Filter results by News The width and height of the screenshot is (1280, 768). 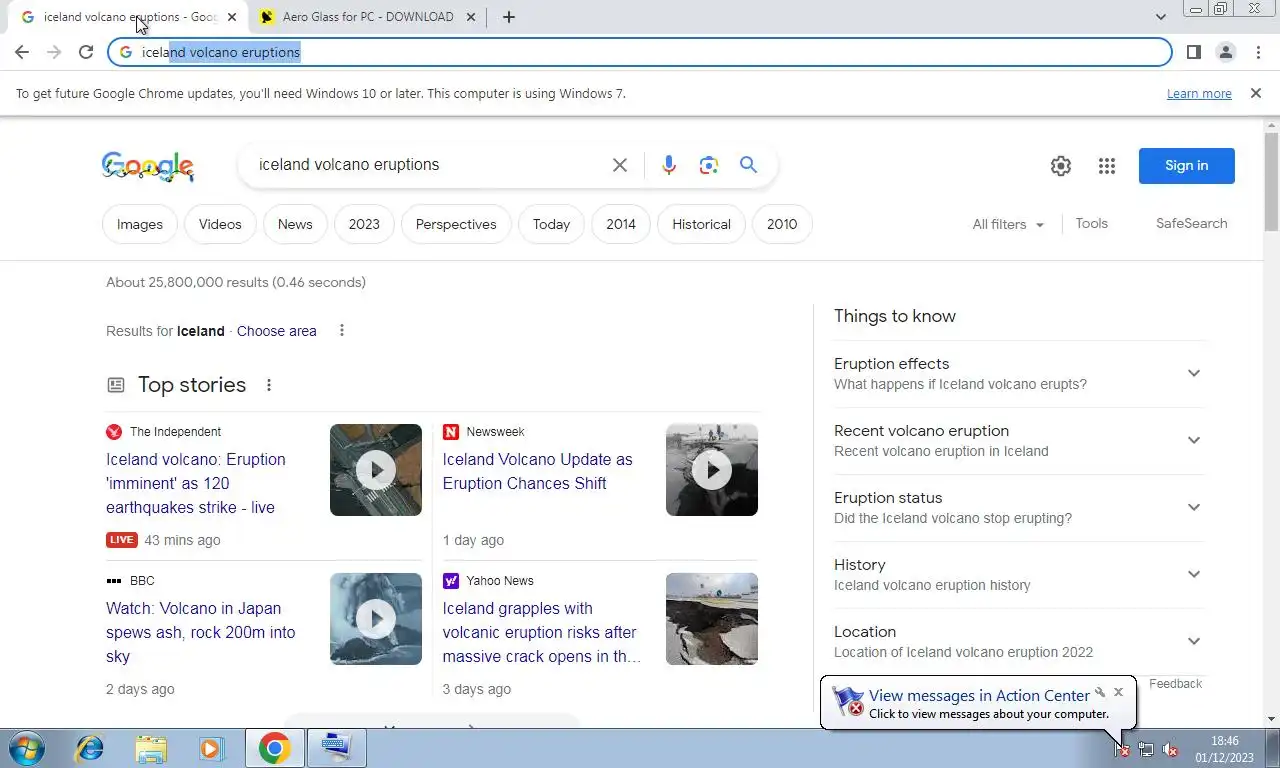click(295, 224)
